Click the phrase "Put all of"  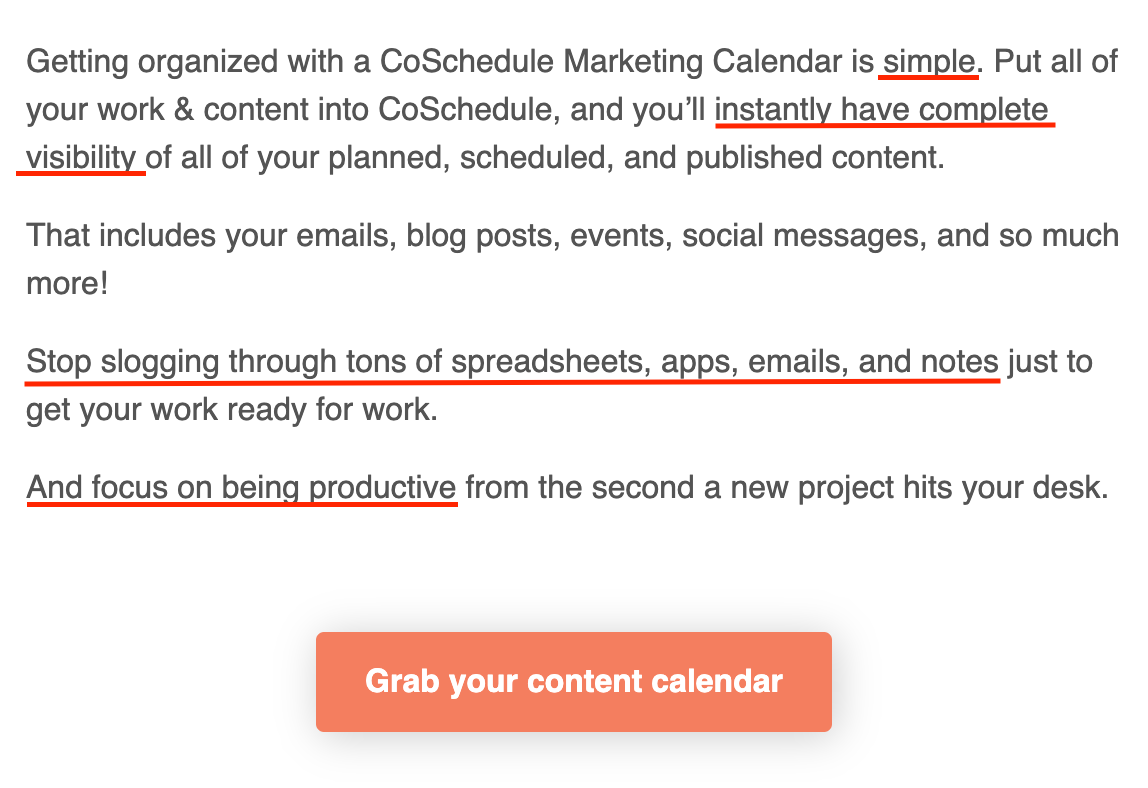click(1056, 62)
